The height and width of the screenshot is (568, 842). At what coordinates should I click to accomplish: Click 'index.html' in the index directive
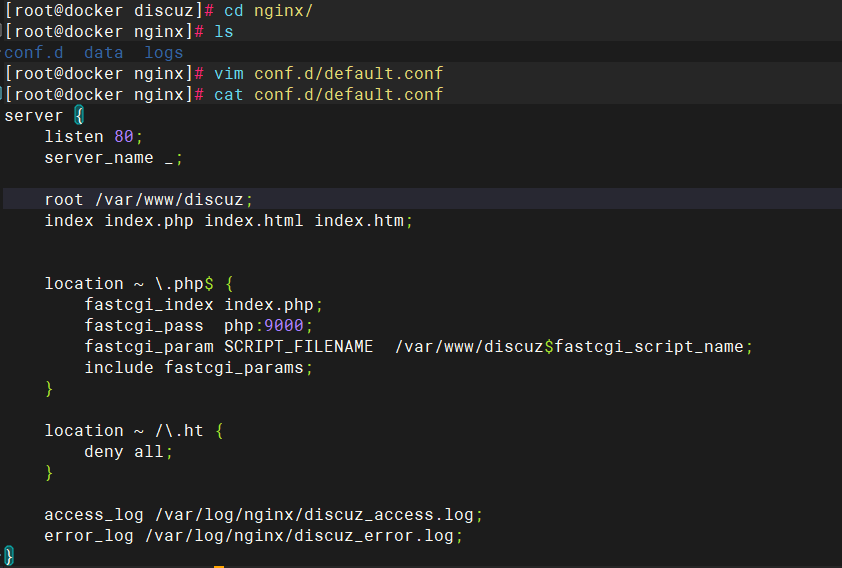[253, 221]
